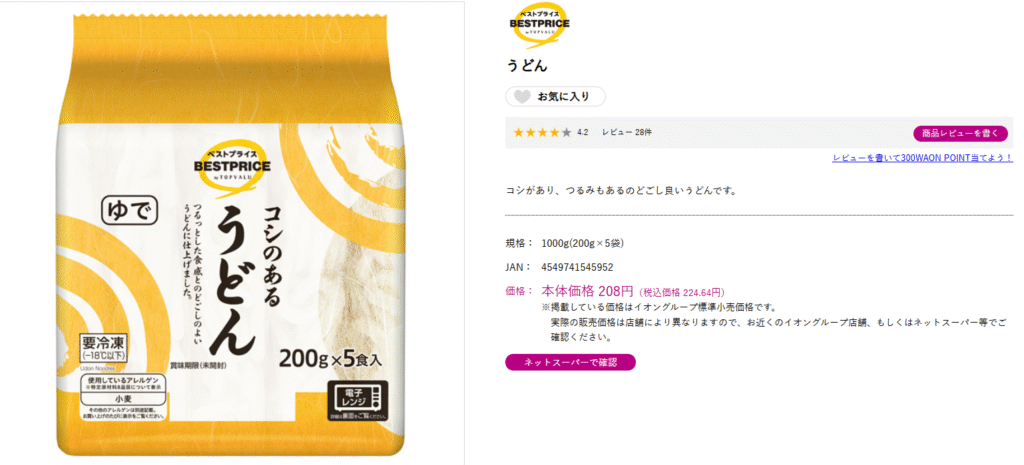Click the 要冷凍 frozen storage mark
Screen dimensions: 1024x465
[x=103, y=347]
